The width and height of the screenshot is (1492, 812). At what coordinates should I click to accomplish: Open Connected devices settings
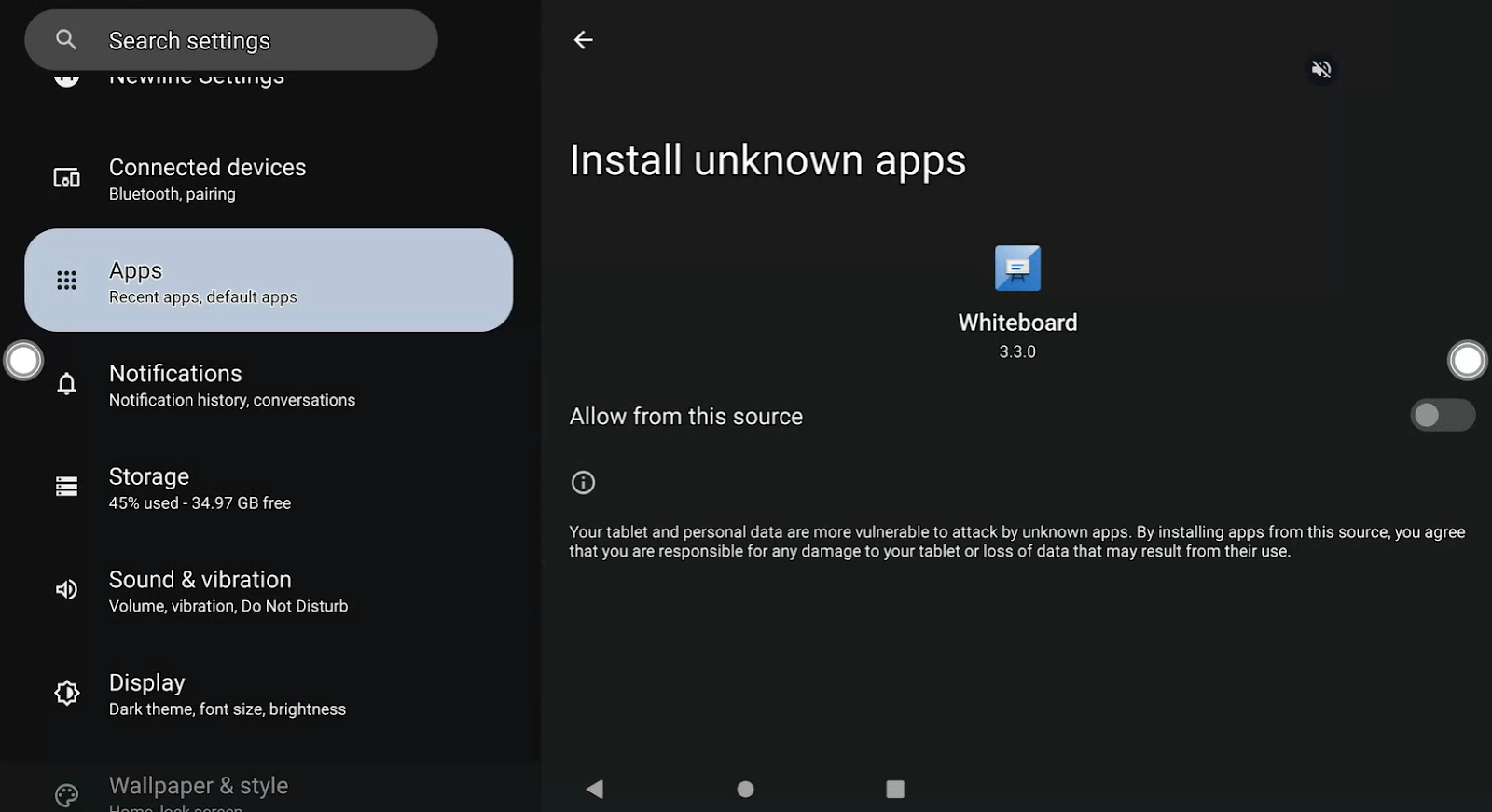pyautogui.click(x=269, y=178)
